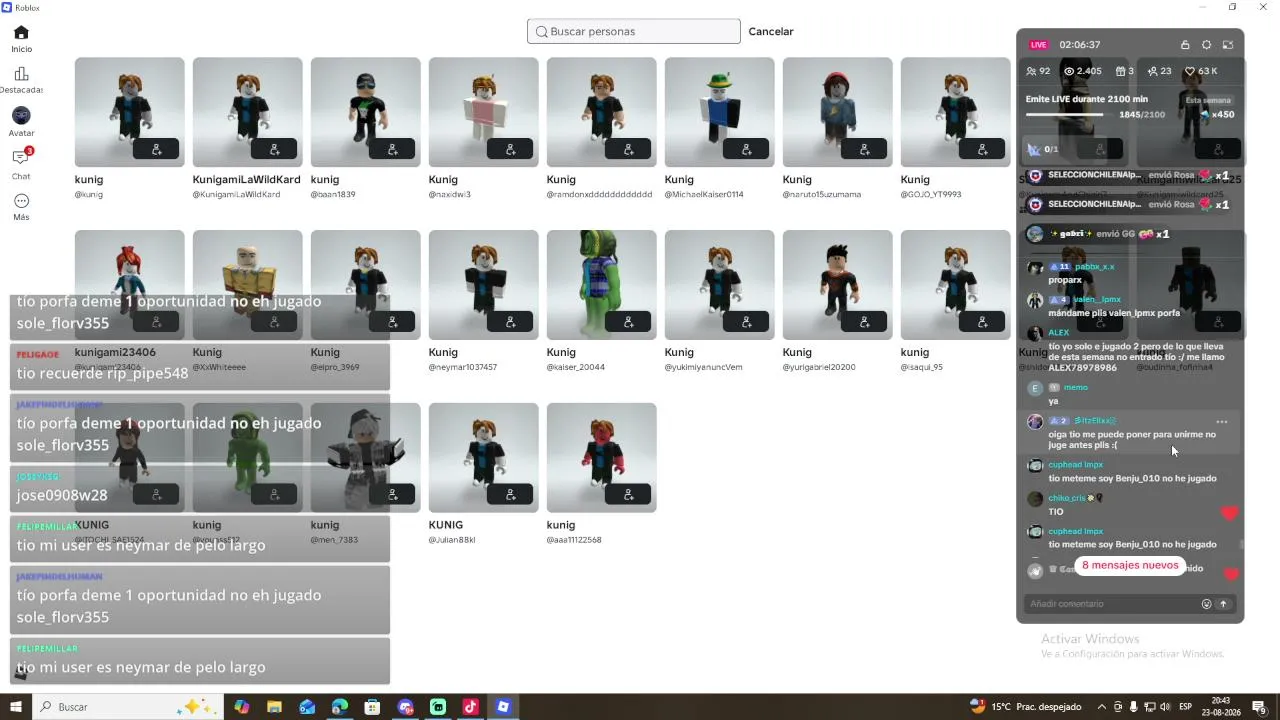Add @ramdonxddddddddddddd as a friend
1280x720 pixels.
629,149
